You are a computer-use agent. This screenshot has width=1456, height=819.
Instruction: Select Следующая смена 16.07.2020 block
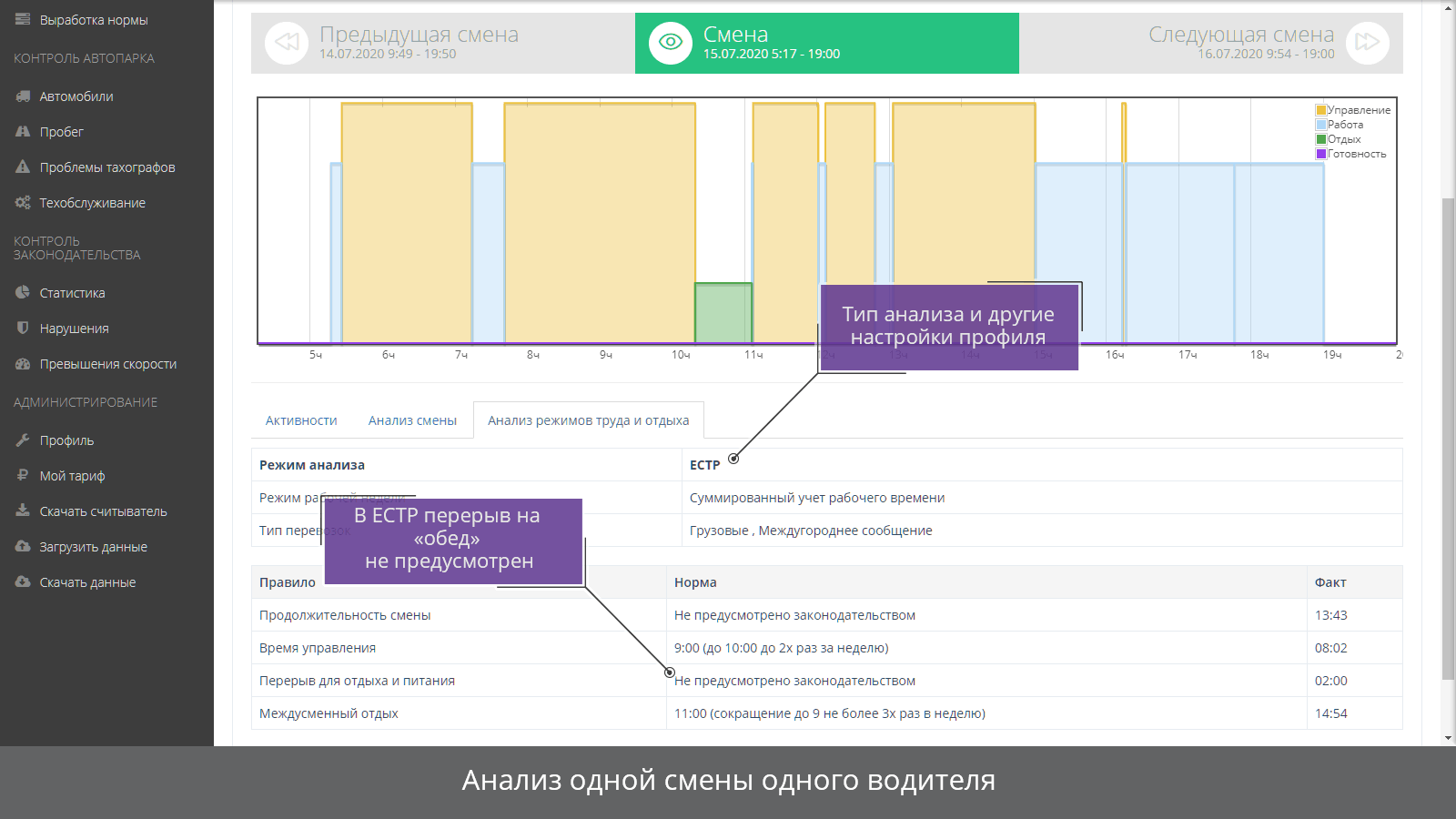coord(1211,43)
